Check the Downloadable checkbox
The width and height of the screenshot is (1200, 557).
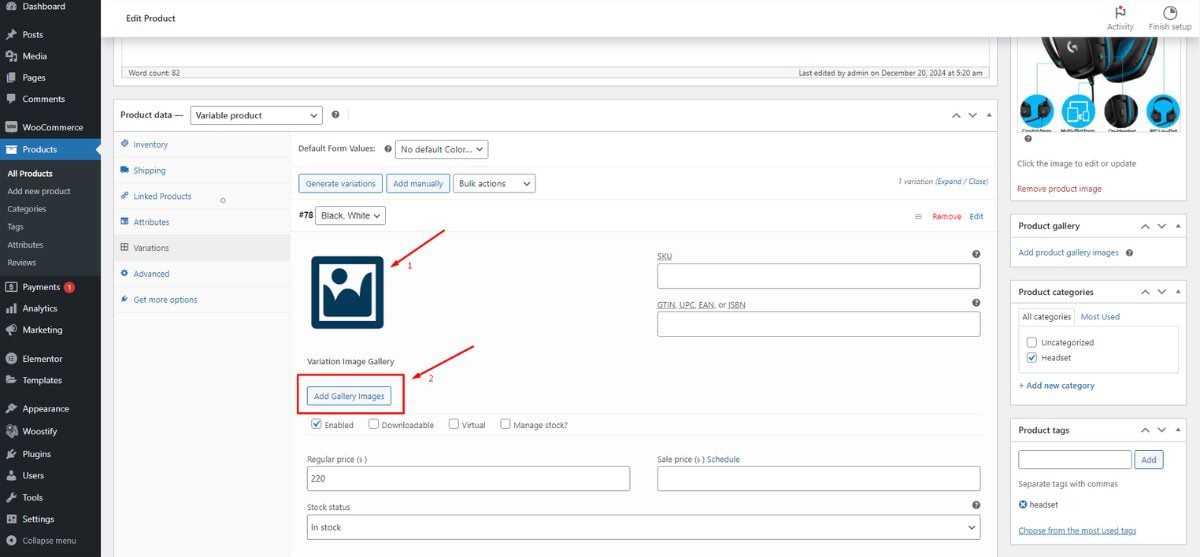tap(374, 424)
